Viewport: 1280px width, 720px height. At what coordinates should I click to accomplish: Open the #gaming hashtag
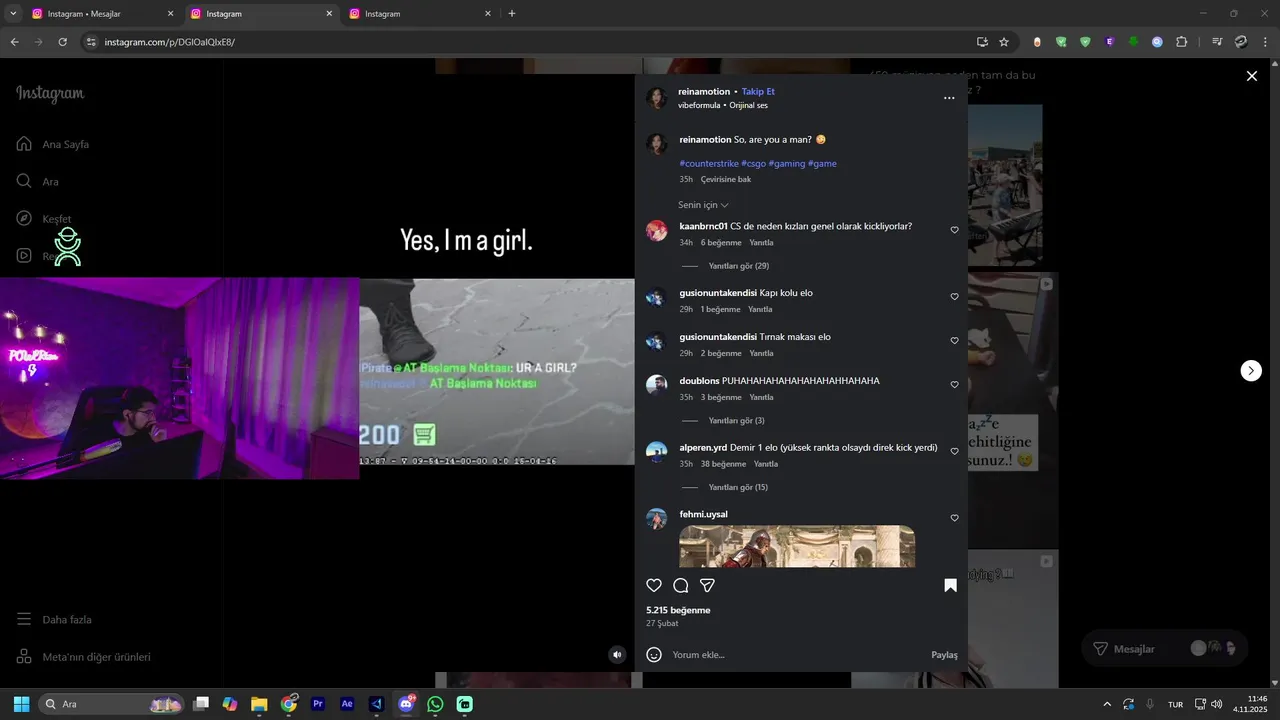[787, 164]
